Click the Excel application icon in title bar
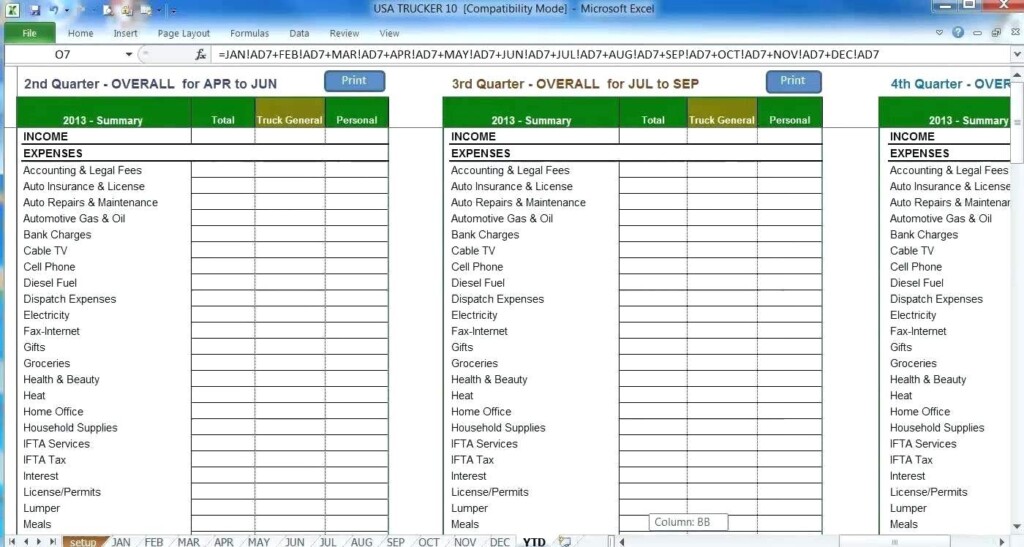This screenshot has height=547, width=1024. [x=12, y=10]
